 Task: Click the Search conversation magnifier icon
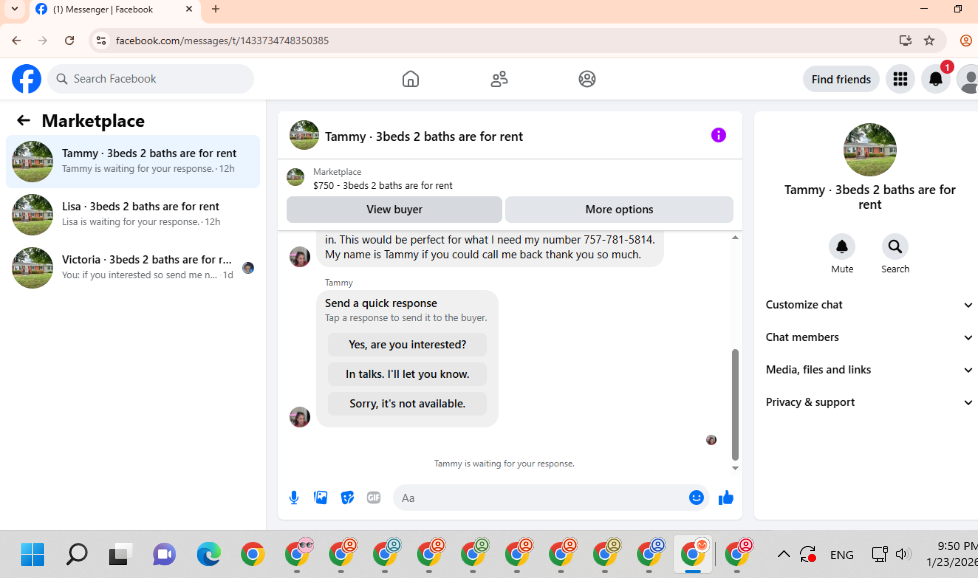[x=895, y=246]
